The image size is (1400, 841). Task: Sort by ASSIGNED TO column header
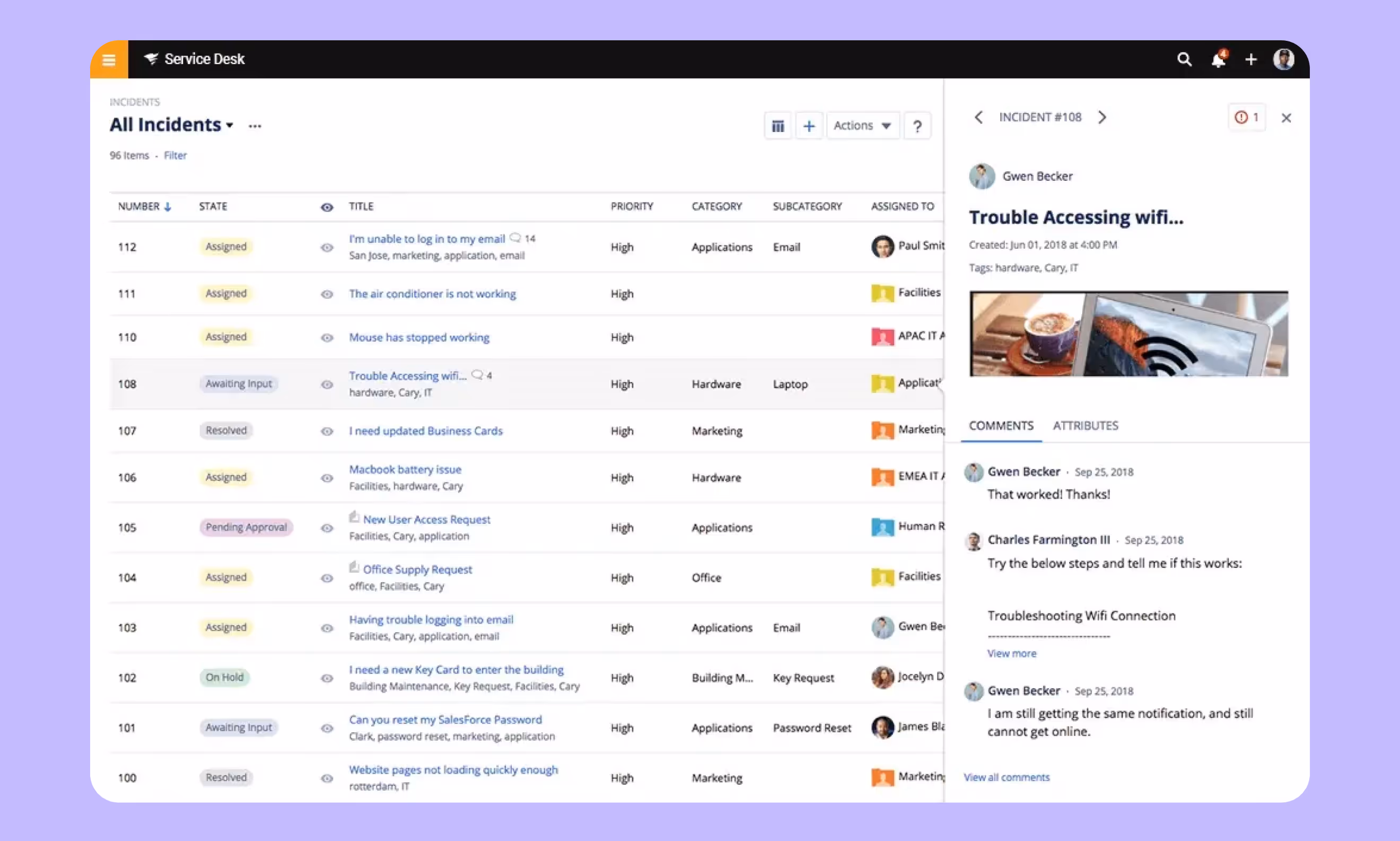(903, 206)
